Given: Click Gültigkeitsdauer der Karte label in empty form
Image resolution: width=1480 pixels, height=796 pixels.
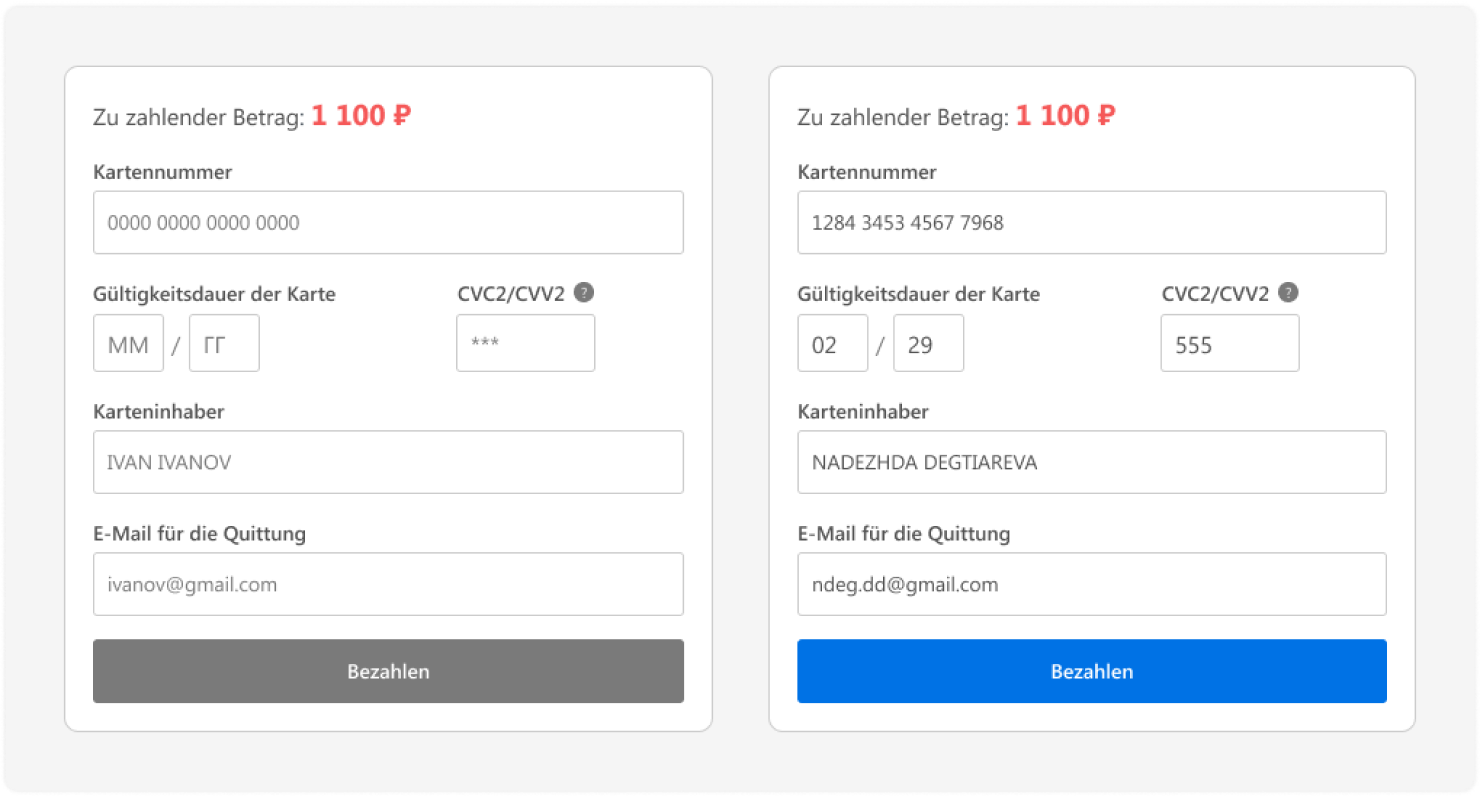Looking at the screenshot, I should coord(214,294).
